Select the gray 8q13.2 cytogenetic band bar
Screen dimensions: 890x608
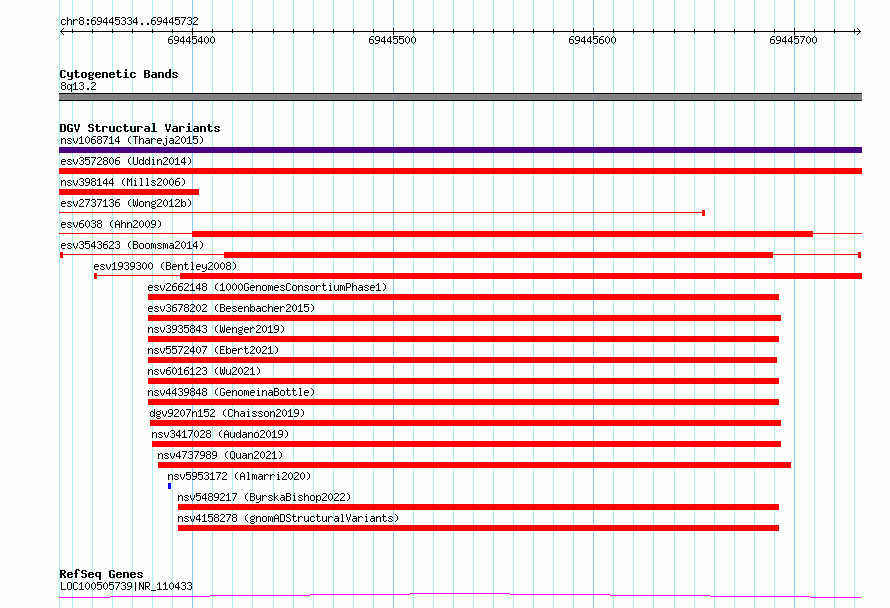coord(460,97)
